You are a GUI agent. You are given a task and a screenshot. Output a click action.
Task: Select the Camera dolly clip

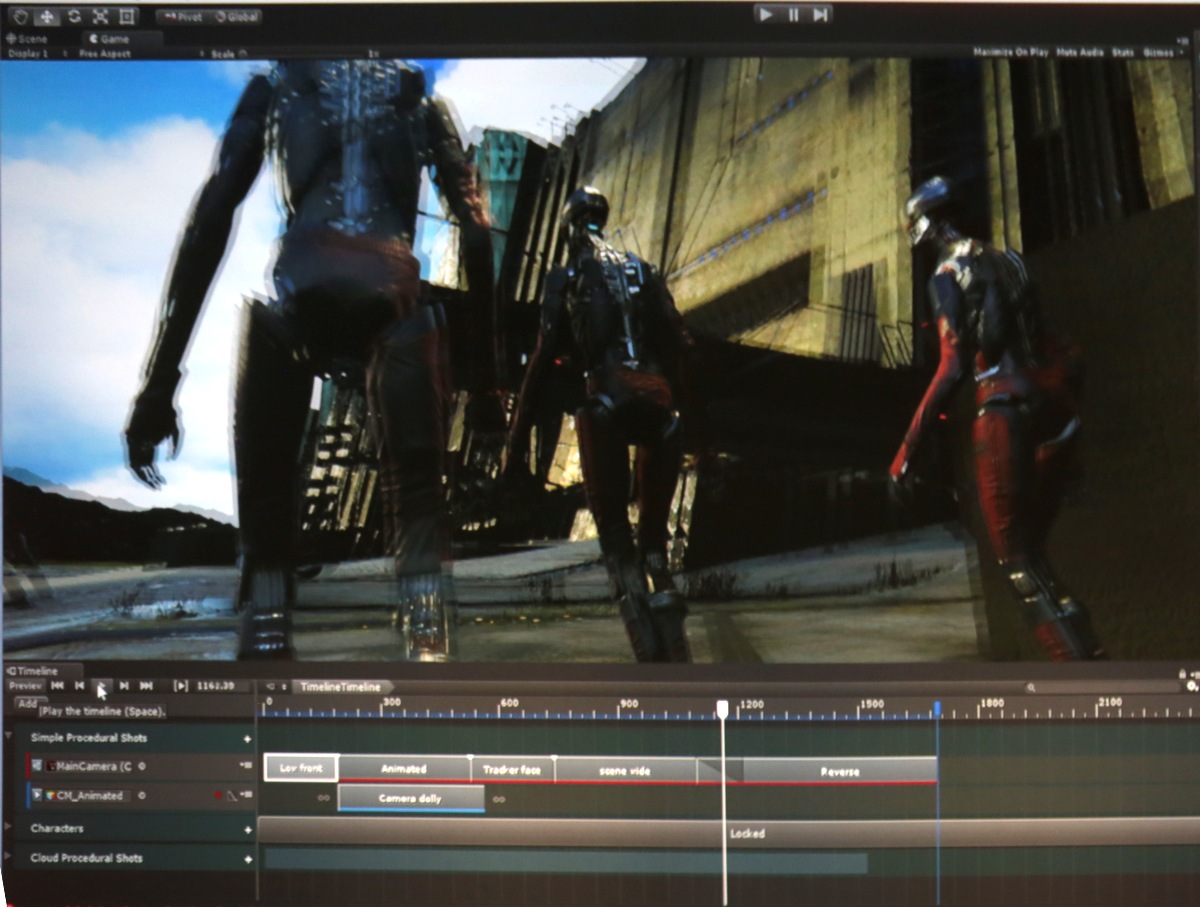pos(411,798)
